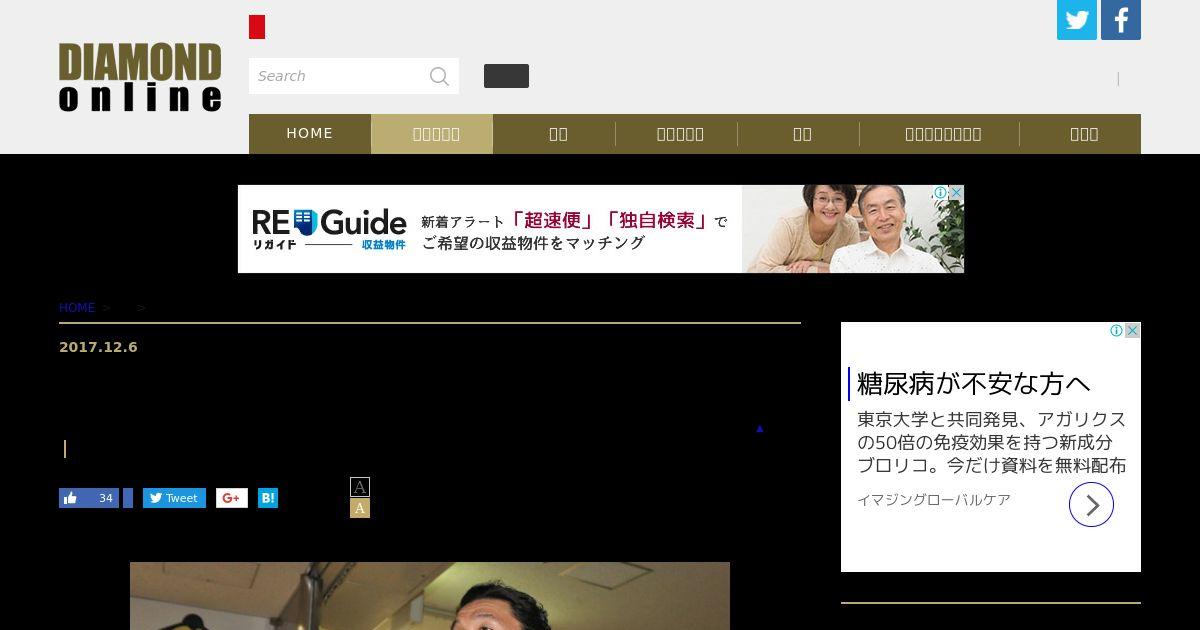Open the diabetes ad headline in sidebar
The height and width of the screenshot is (630, 1200).
coord(974,384)
